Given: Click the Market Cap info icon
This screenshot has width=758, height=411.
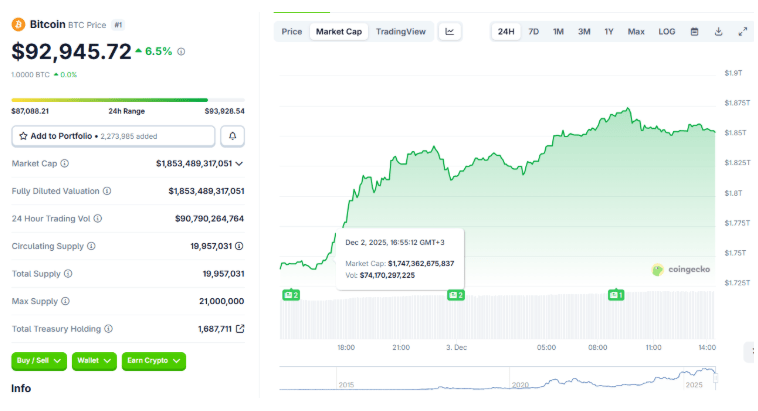Looking at the screenshot, I should pyautogui.click(x=65, y=163).
